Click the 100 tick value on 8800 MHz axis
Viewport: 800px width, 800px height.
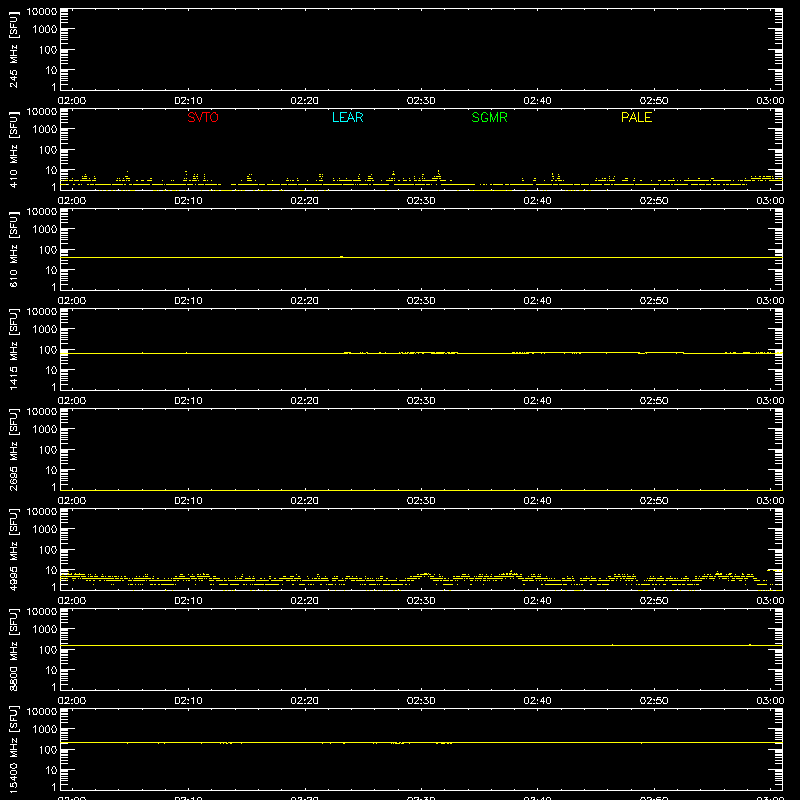click(48, 650)
